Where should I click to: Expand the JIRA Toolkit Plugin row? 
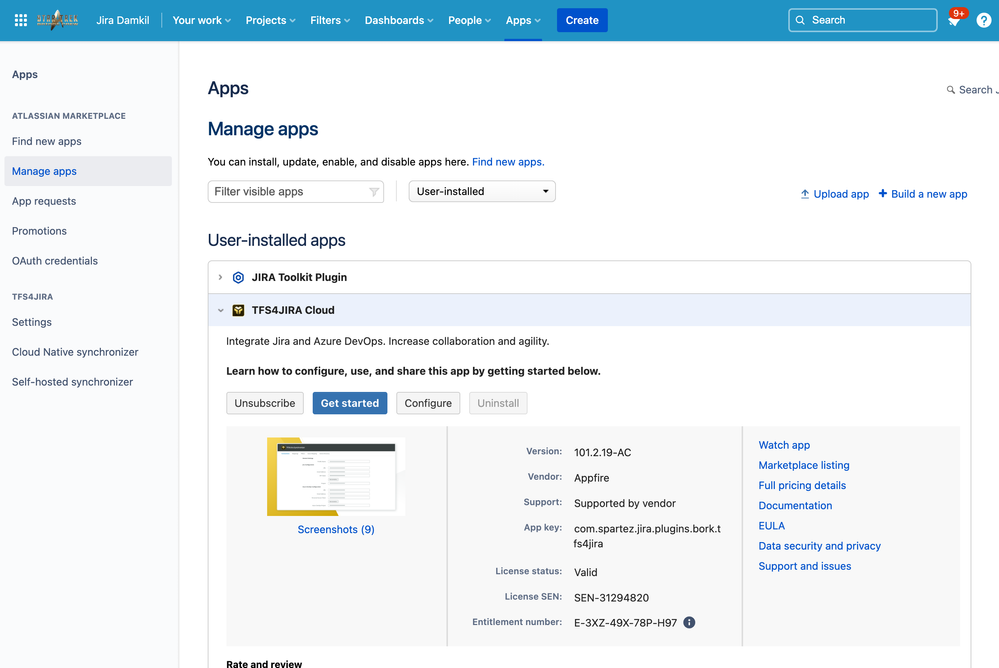220,277
